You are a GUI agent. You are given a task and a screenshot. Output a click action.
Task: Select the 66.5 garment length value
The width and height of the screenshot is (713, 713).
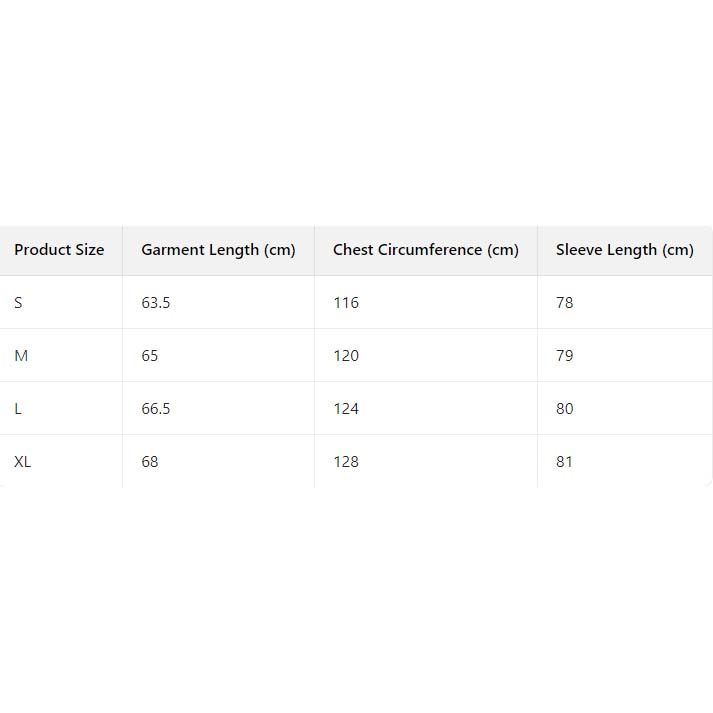156,409
